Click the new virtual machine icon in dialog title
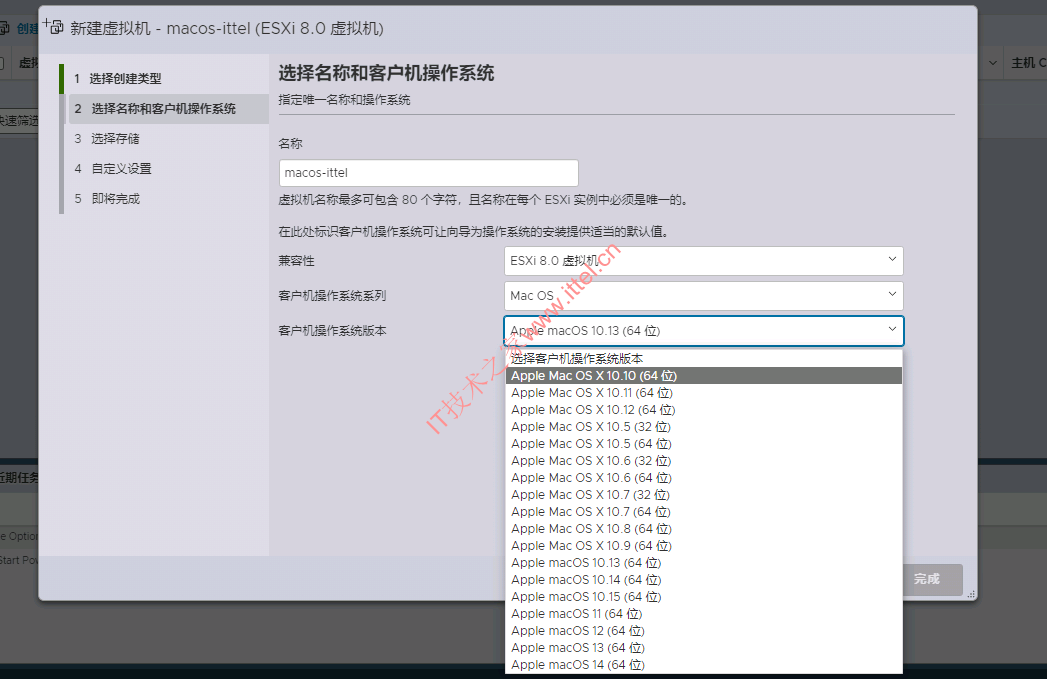 (53, 27)
